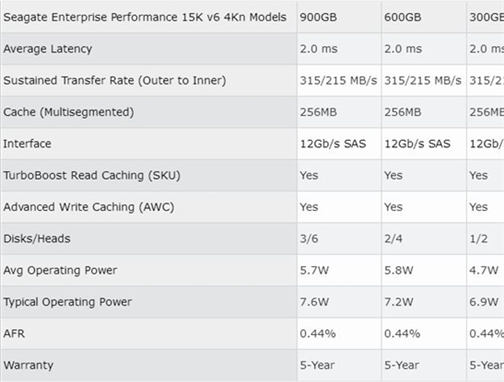
Task: Select the Cache (Multisegmented) row label
Action: (x=69, y=112)
